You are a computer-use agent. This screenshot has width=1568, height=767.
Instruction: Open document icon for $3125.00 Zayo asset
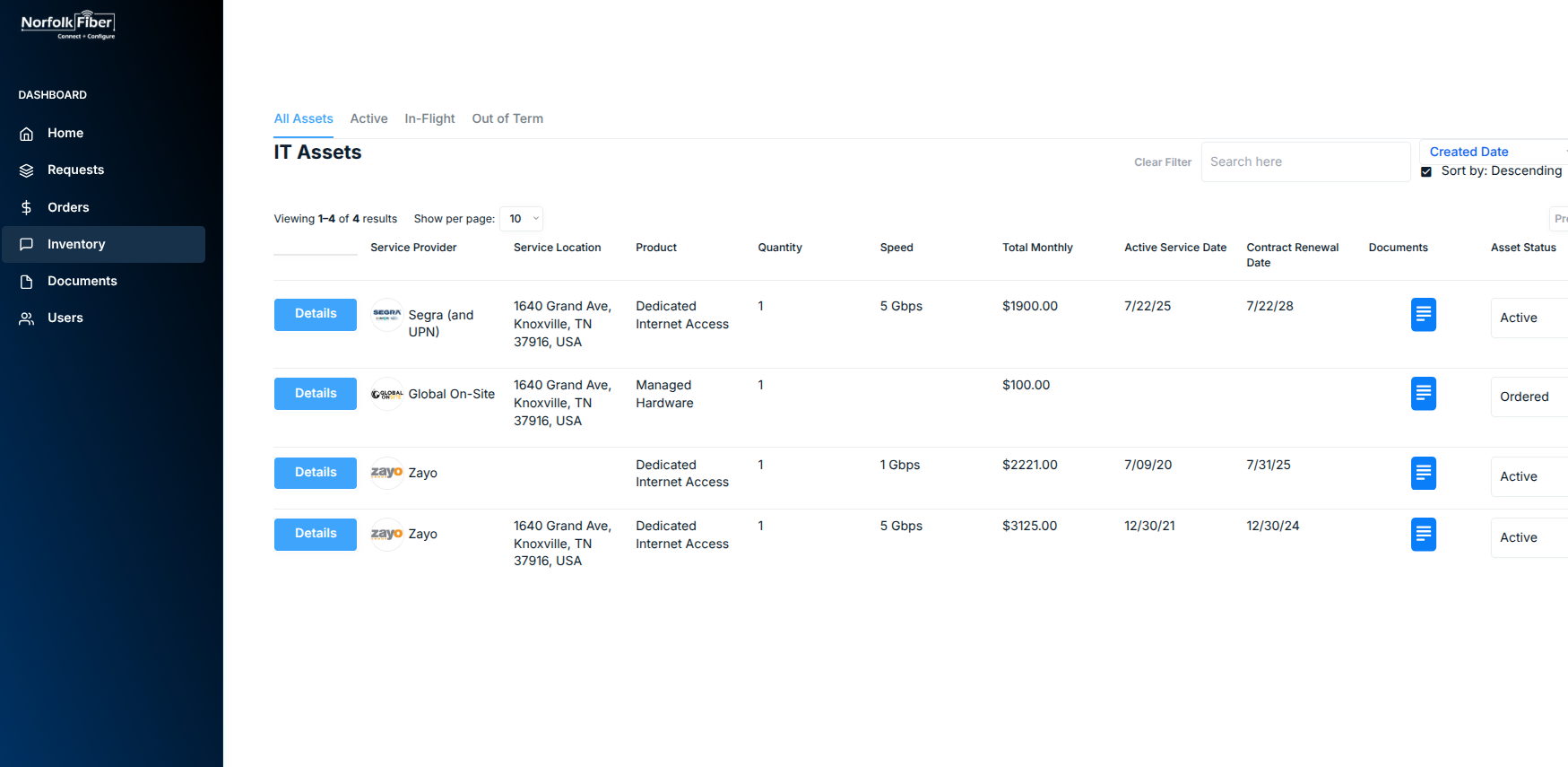pyautogui.click(x=1423, y=535)
